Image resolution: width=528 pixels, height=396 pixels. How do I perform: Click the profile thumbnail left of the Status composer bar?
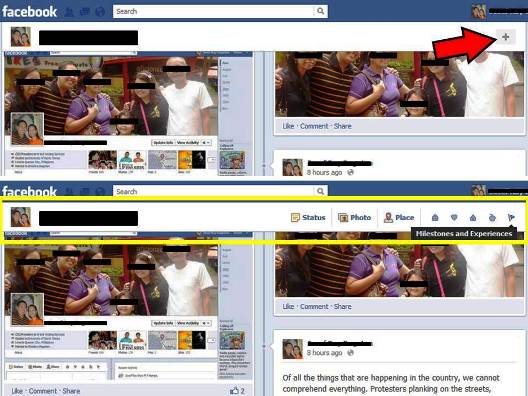coord(21,217)
